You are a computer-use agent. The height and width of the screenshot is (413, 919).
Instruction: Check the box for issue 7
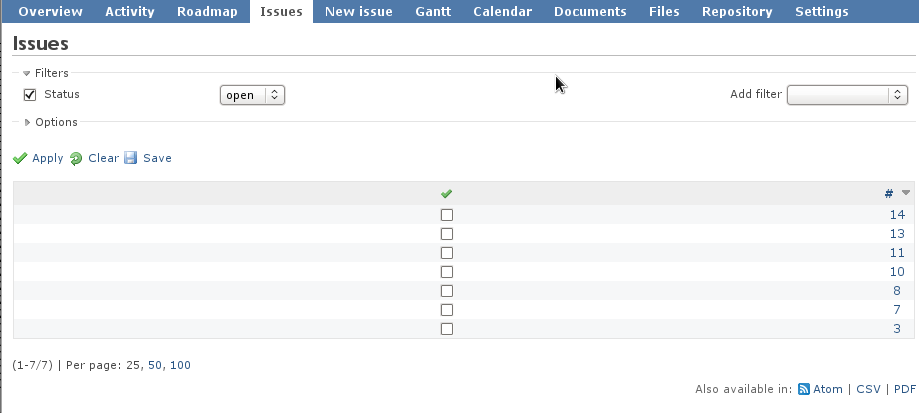point(447,310)
